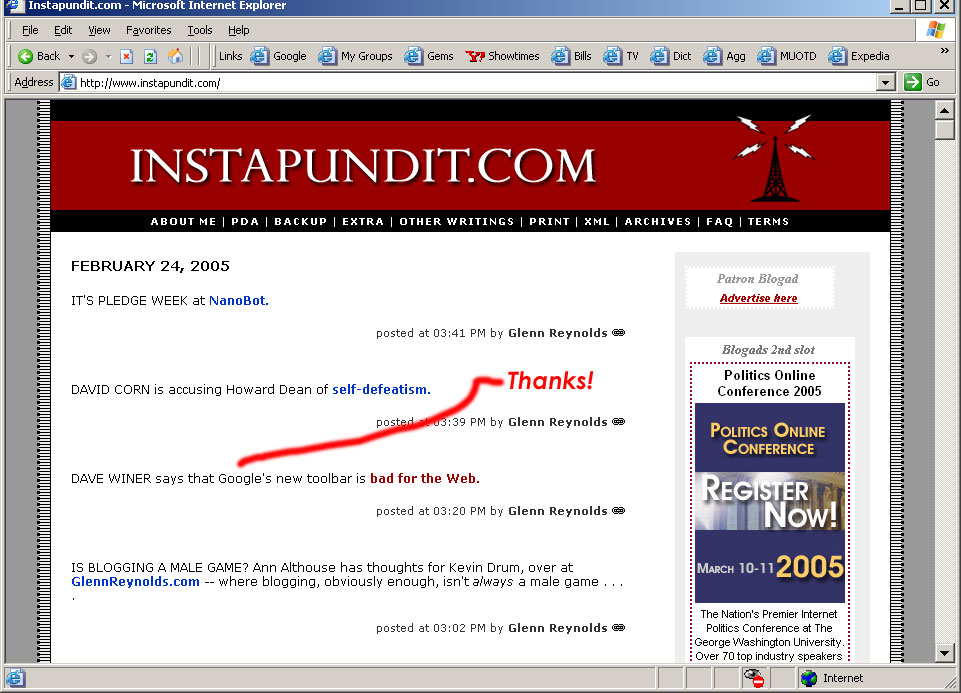Click the permalink icon for 03:20 PM post

[x=618, y=511]
